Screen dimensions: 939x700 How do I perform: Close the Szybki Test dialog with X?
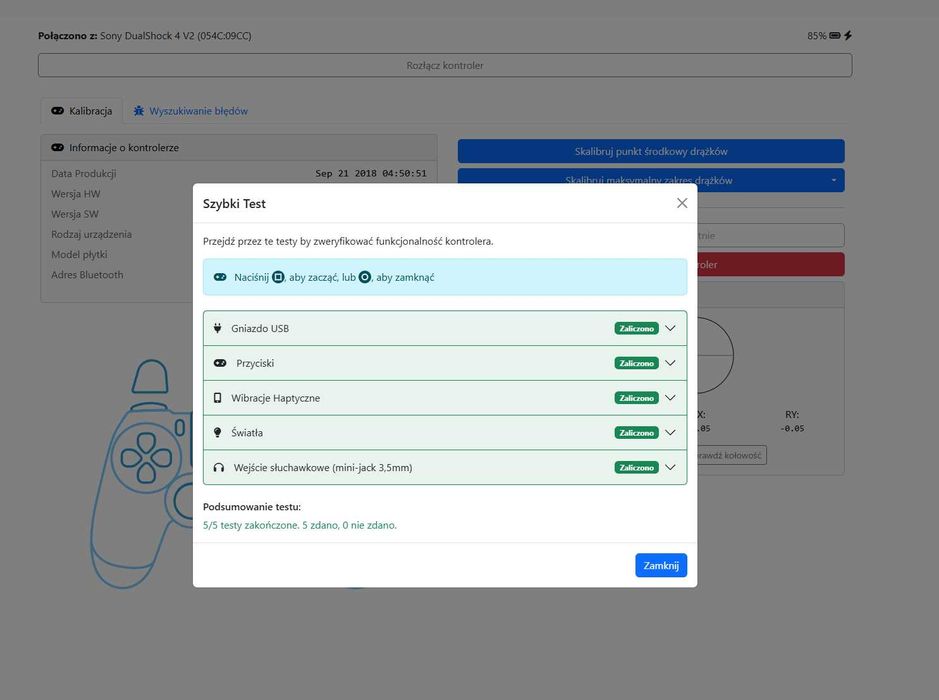[x=682, y=203]
